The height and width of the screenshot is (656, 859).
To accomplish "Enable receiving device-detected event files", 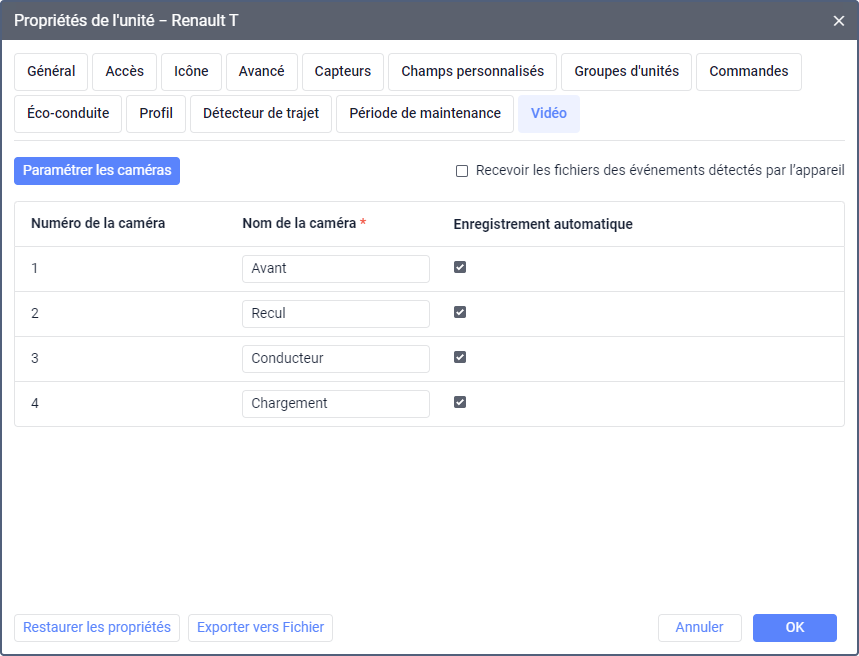I will tap(462, 171).
